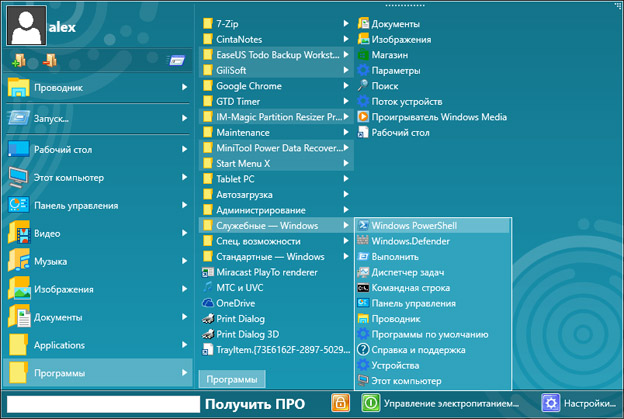The height and width of the screenshot is (419, 624).
Task: Expand the Администрирование folder arrow
Action: point(346,210)
